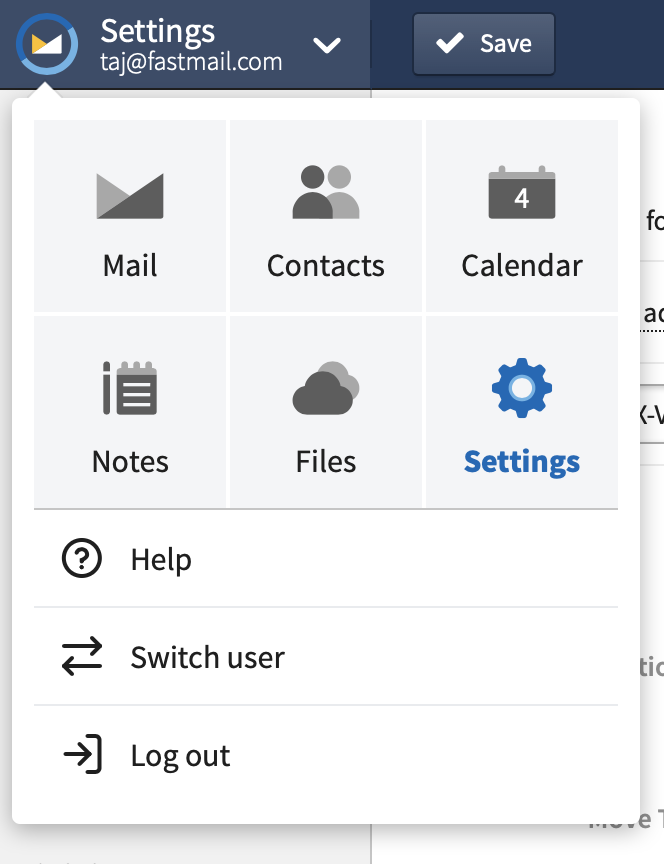Save the settings with the Save button

pyautogui.click(x=484, y=44)
